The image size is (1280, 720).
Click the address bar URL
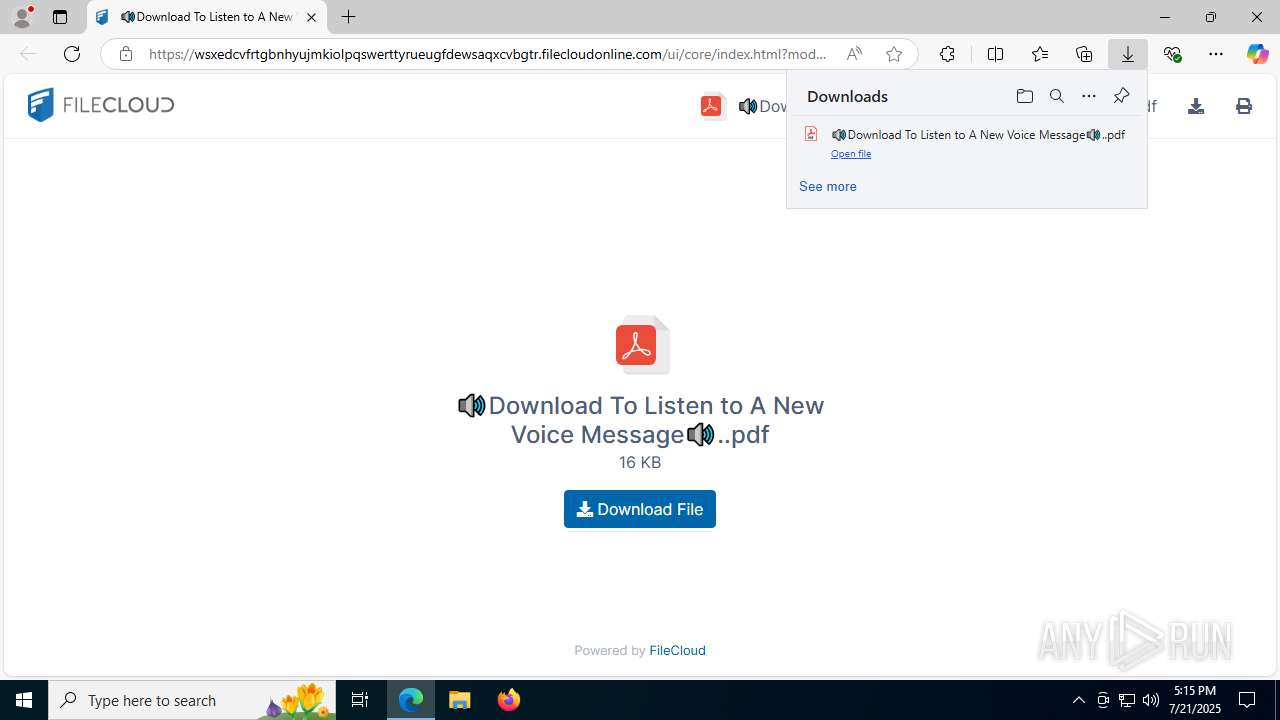click(488, 54)
